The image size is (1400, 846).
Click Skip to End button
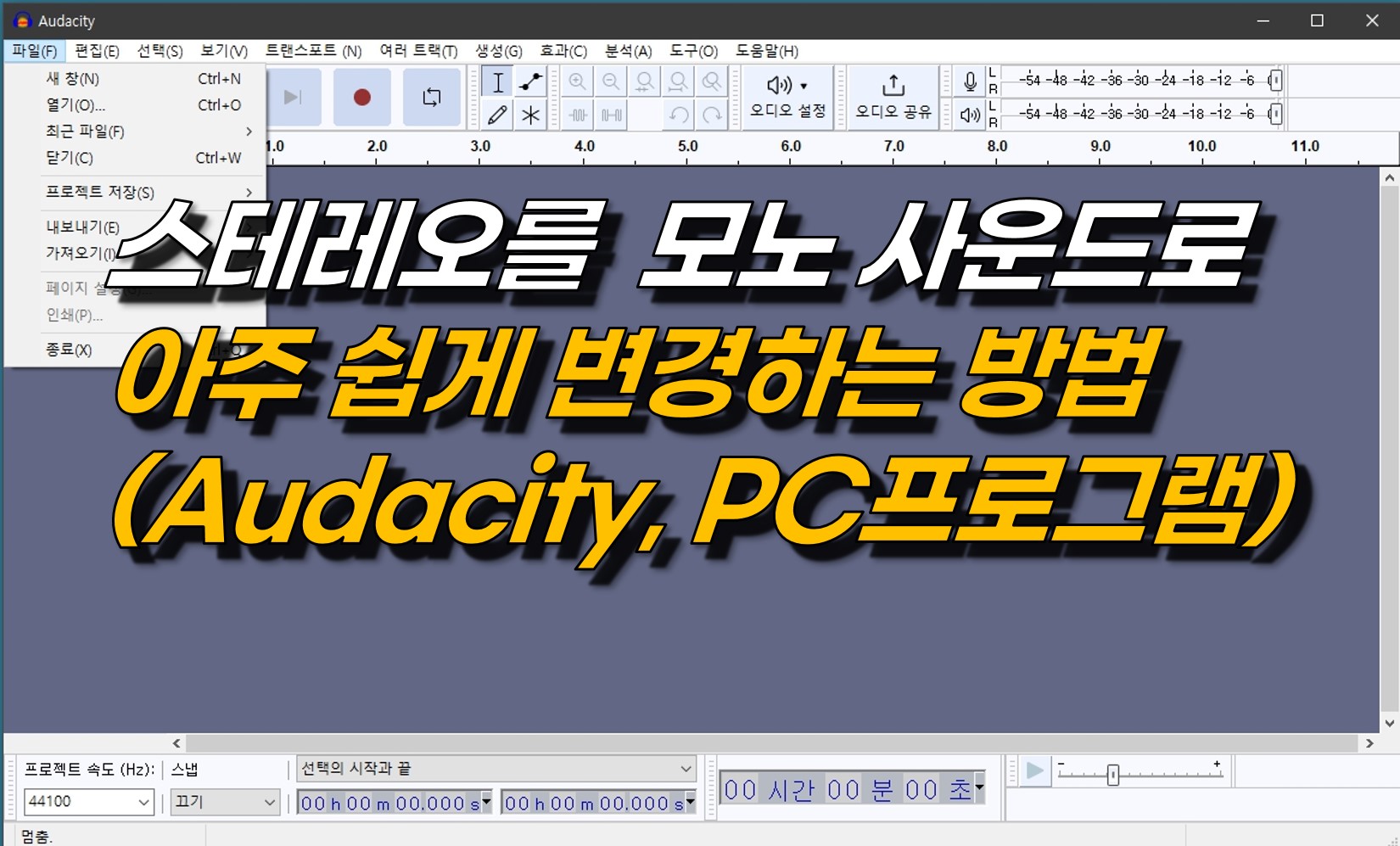click(294, 97)
